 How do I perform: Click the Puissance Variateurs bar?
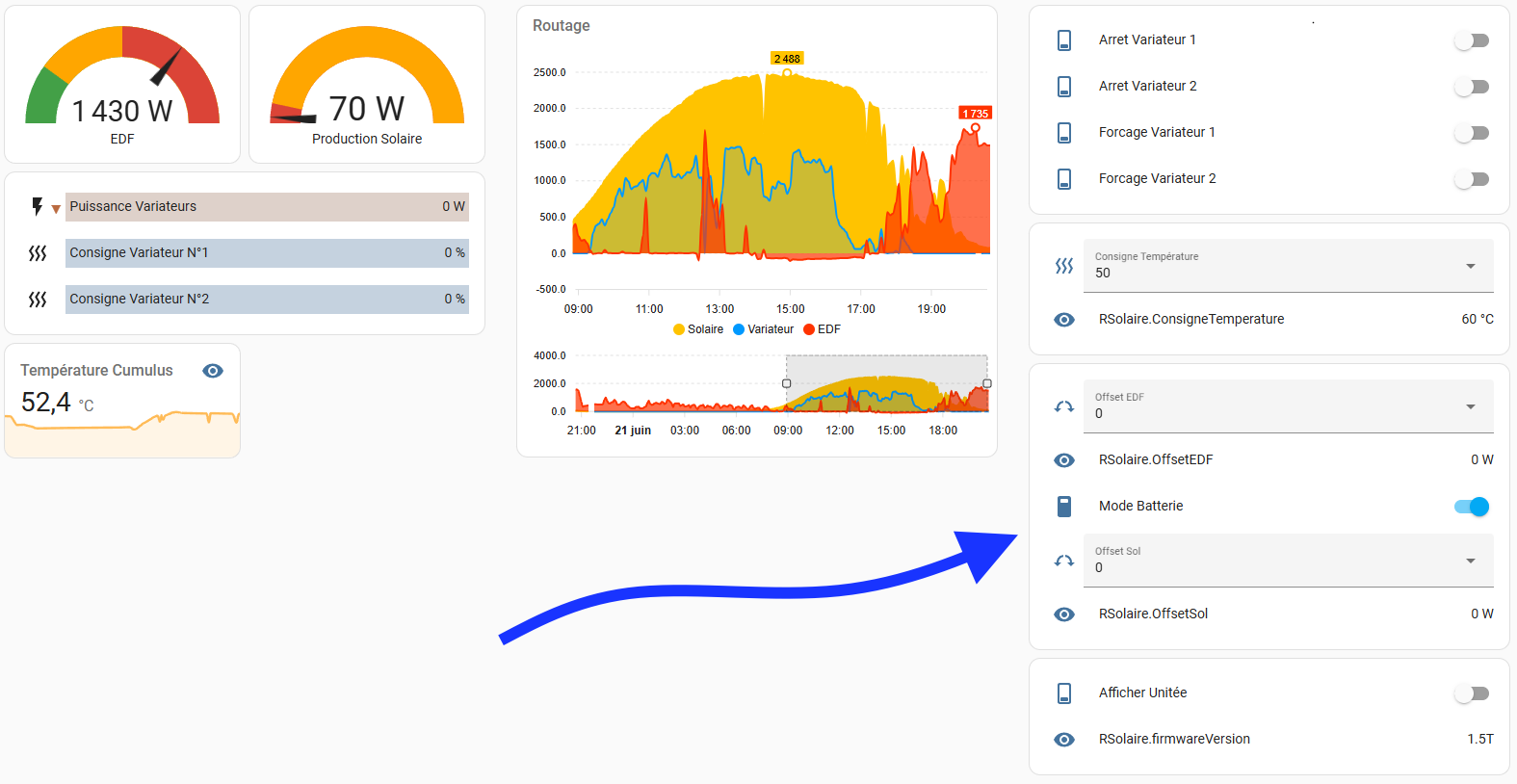267,207
